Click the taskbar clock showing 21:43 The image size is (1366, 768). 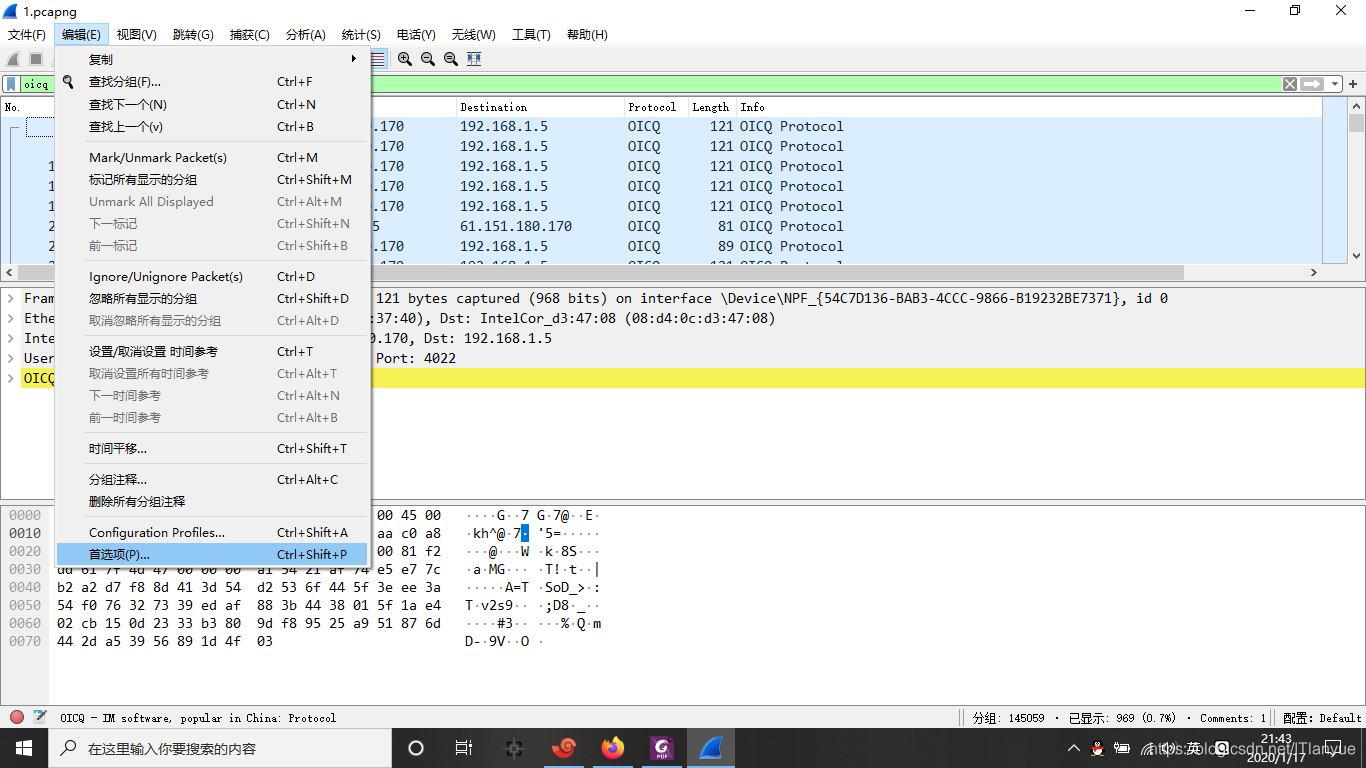pyautogui.click(x=1276, y=747)
